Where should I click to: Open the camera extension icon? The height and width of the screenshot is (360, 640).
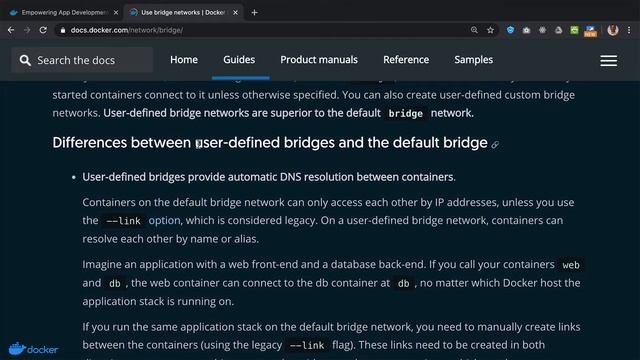click(526, 30)
